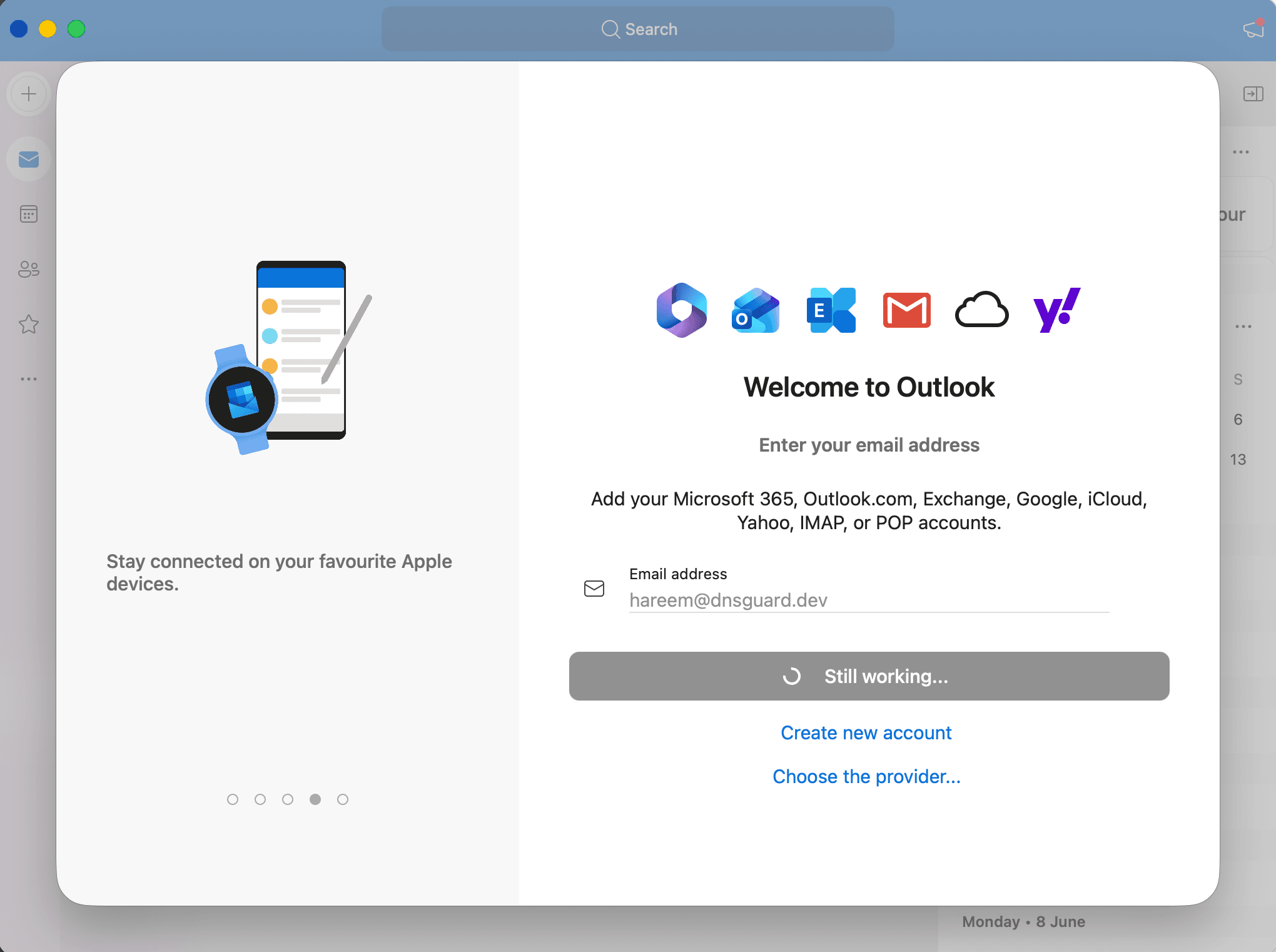Select the second onboarding page dot
This screenshot has height=952, width=1276.
[260, 799]
